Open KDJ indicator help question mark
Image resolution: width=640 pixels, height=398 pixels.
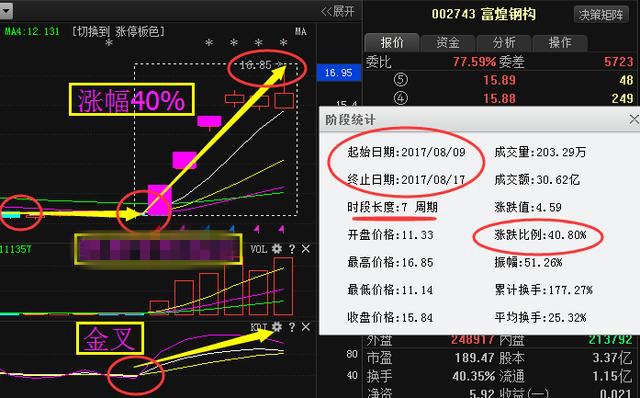coord(292,327)
